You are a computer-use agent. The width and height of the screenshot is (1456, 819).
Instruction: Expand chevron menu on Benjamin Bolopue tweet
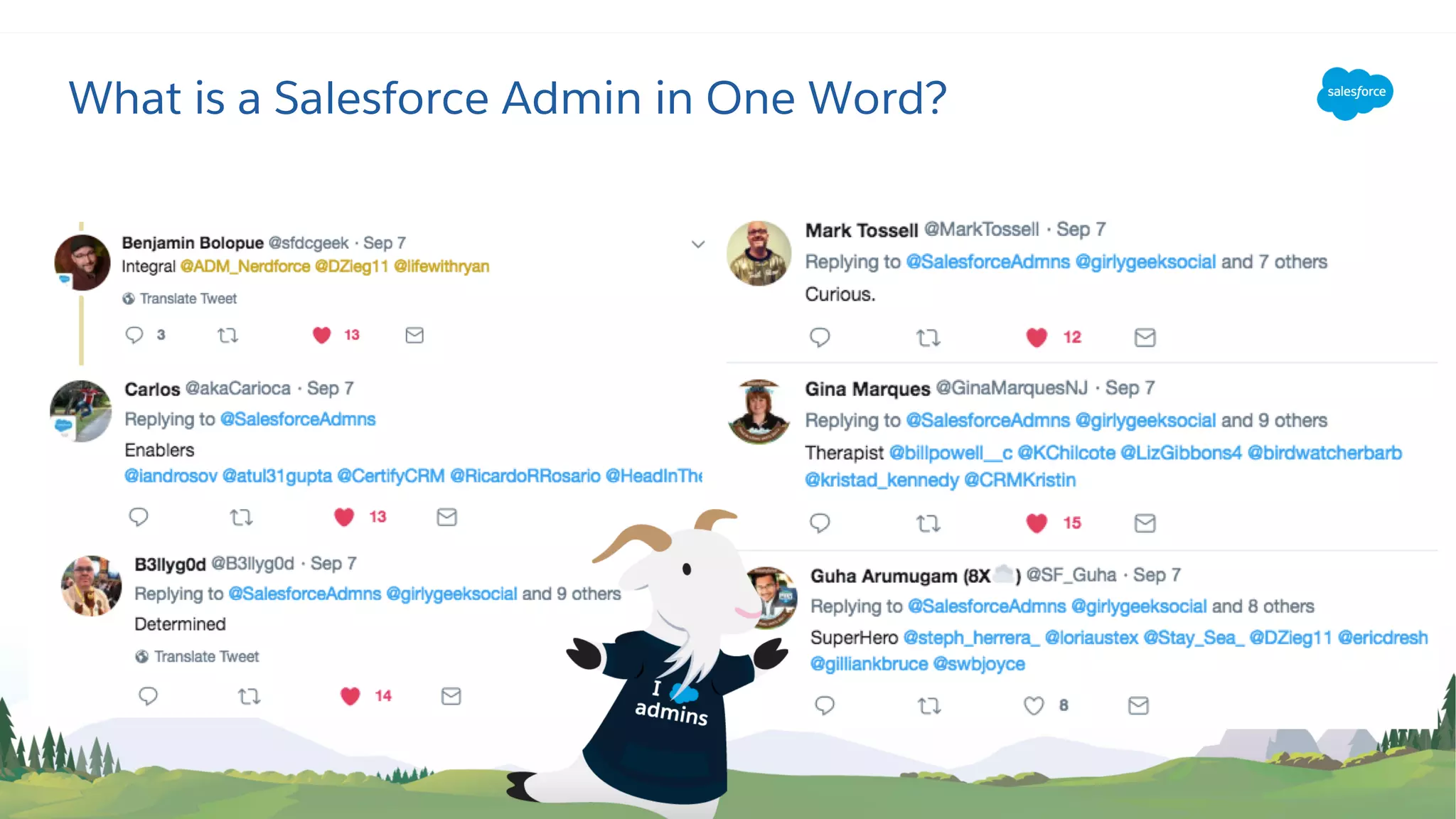pyautogui.click(x=698, y=245)
